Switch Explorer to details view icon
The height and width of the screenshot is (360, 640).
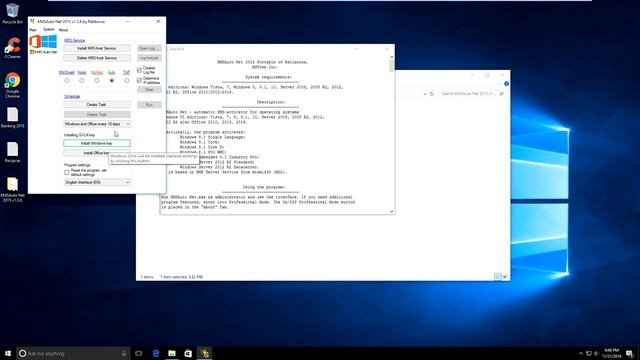point(498,276)
